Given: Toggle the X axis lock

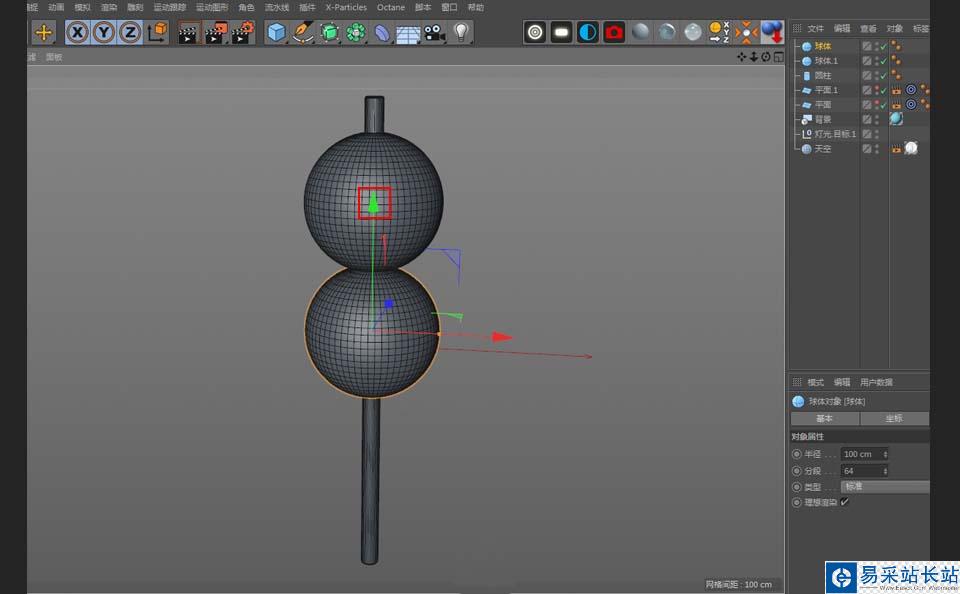Looking at the screenshot, I should (77, 32).
